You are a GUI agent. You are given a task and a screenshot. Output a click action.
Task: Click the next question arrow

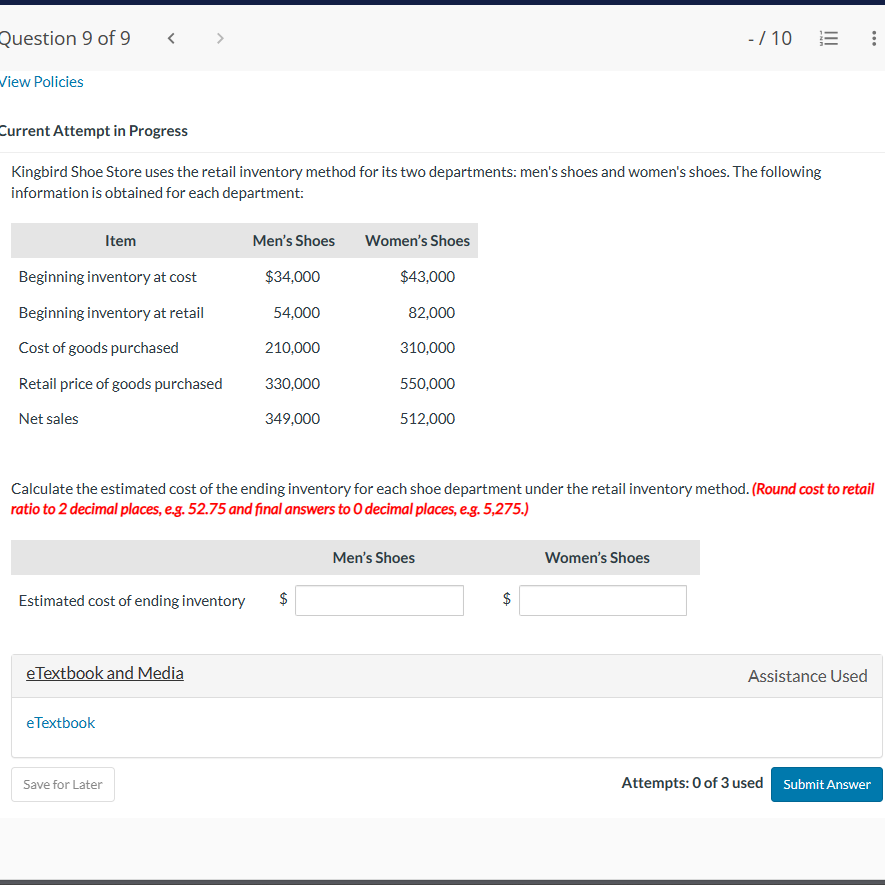point(220,38)
